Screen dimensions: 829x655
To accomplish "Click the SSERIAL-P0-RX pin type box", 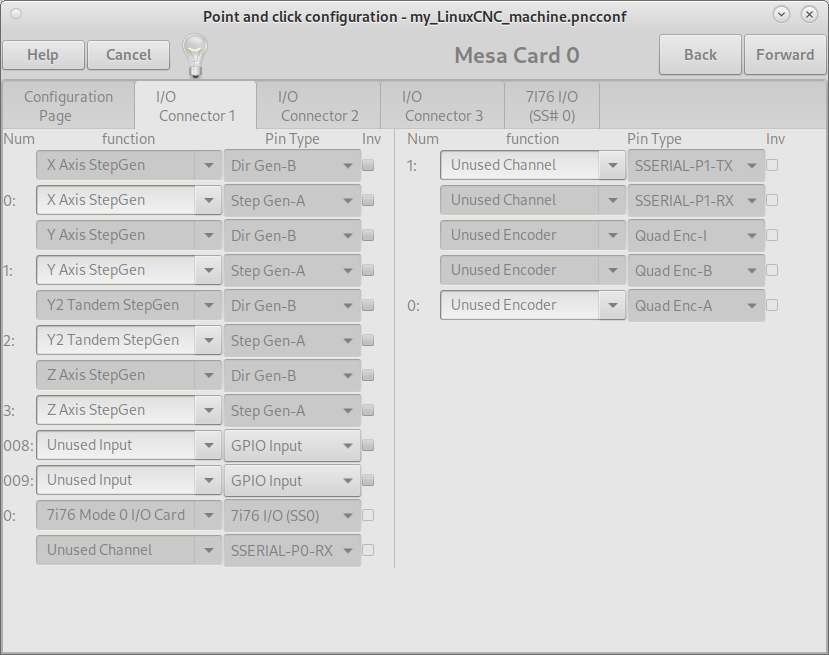I will pos(292,550).
